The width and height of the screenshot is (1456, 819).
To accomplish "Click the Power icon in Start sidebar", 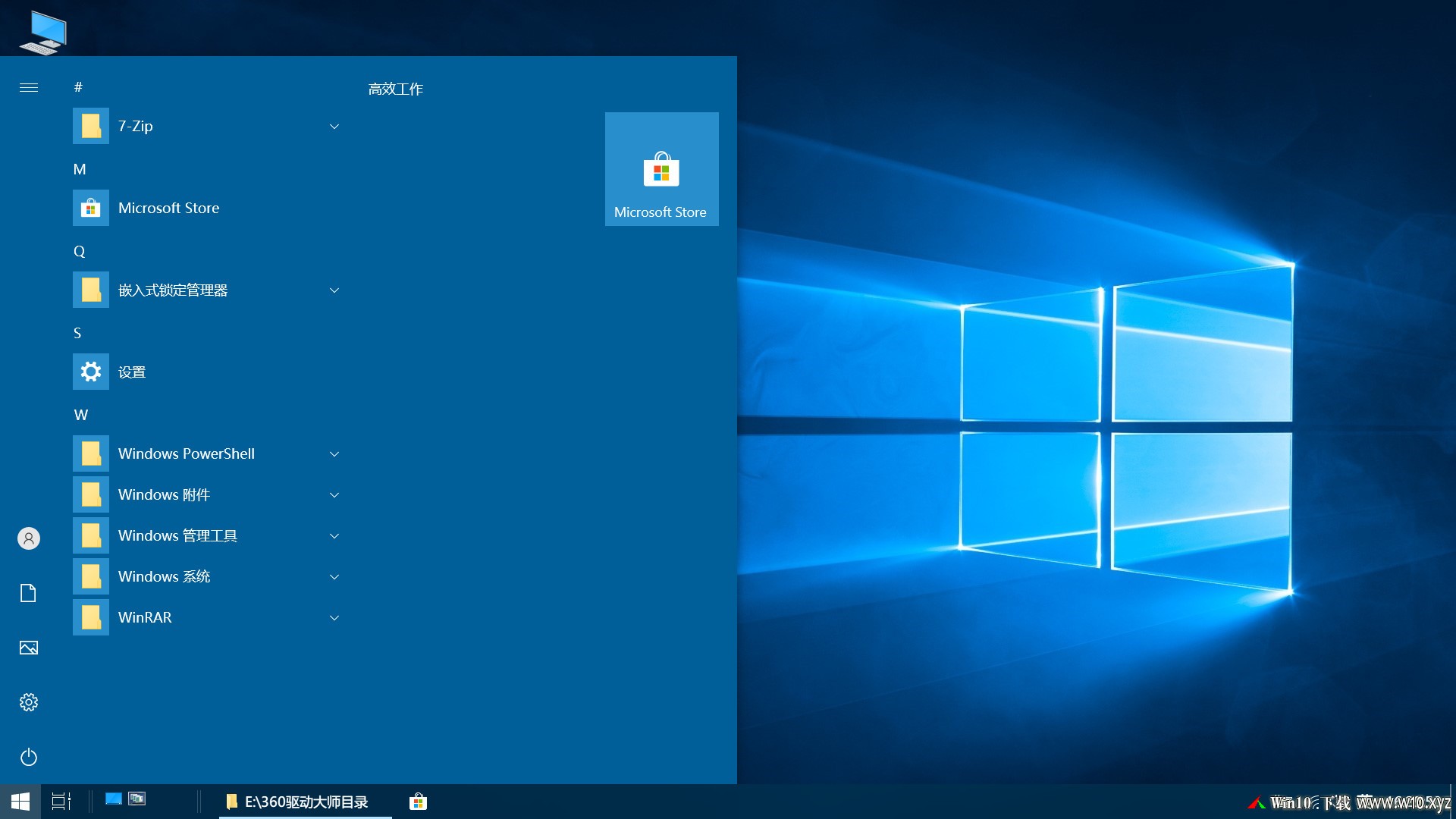I will (29, 757).
